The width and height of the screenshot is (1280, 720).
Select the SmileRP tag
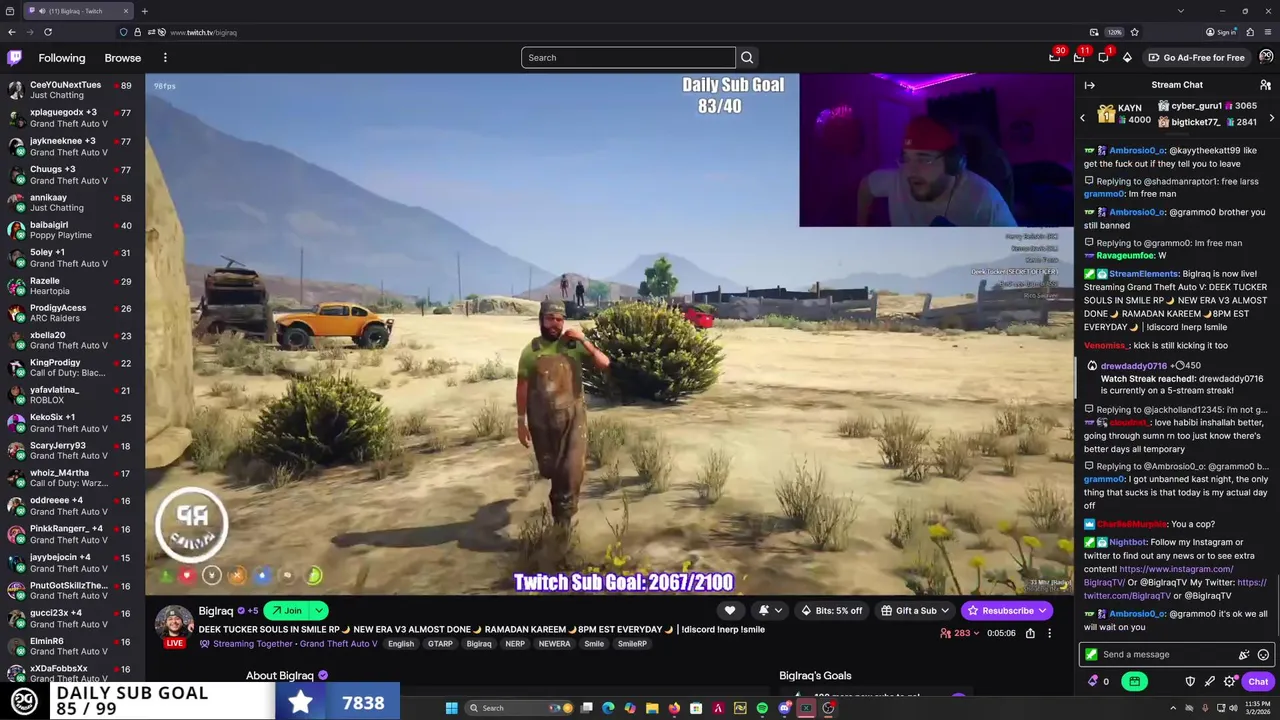(x=632, y=644)
